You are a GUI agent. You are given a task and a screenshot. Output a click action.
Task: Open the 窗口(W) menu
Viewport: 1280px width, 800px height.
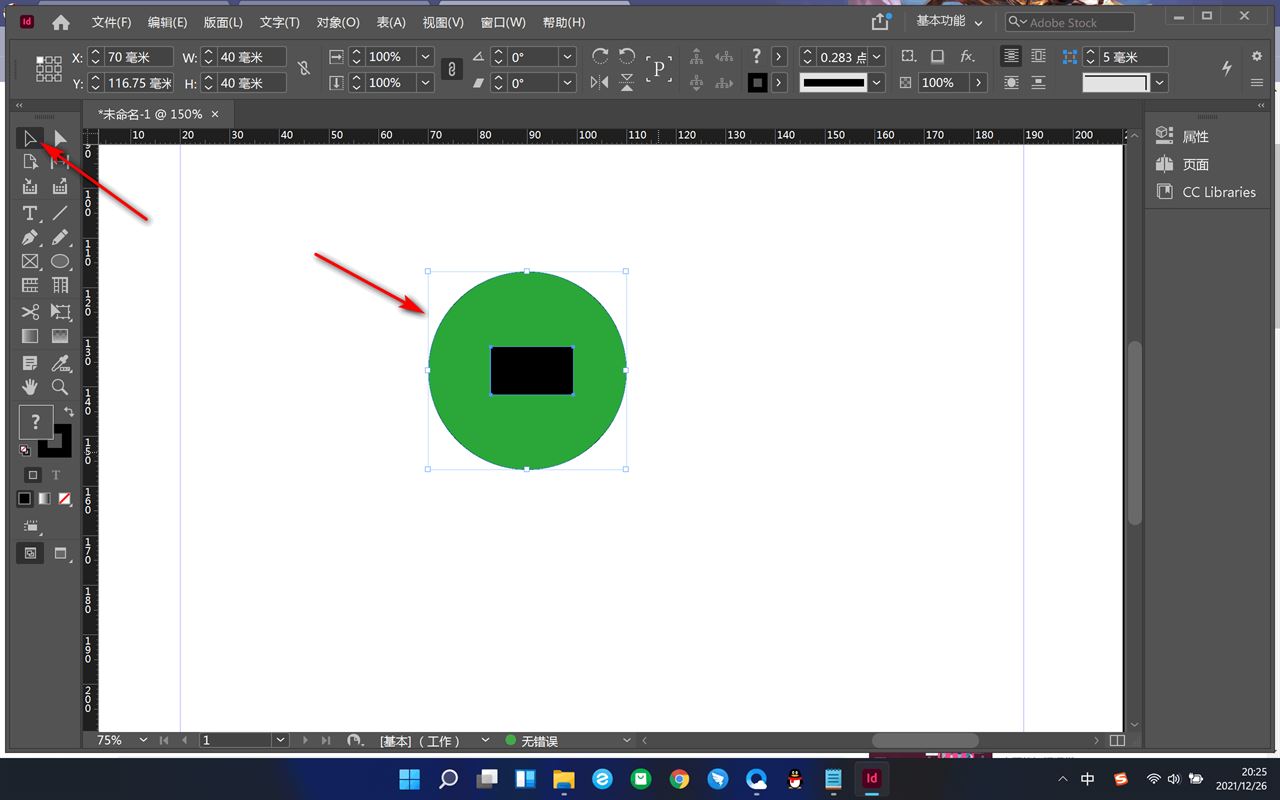(503, 22)
